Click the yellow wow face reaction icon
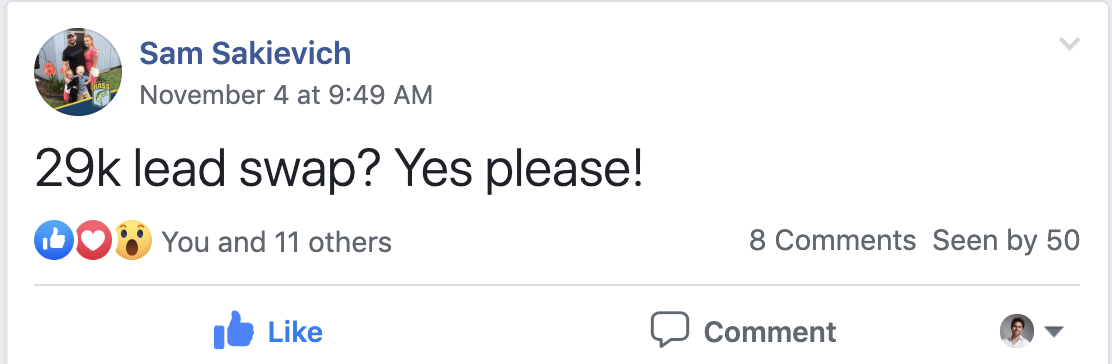This screenshot has height=364, width=1112. 133,240
